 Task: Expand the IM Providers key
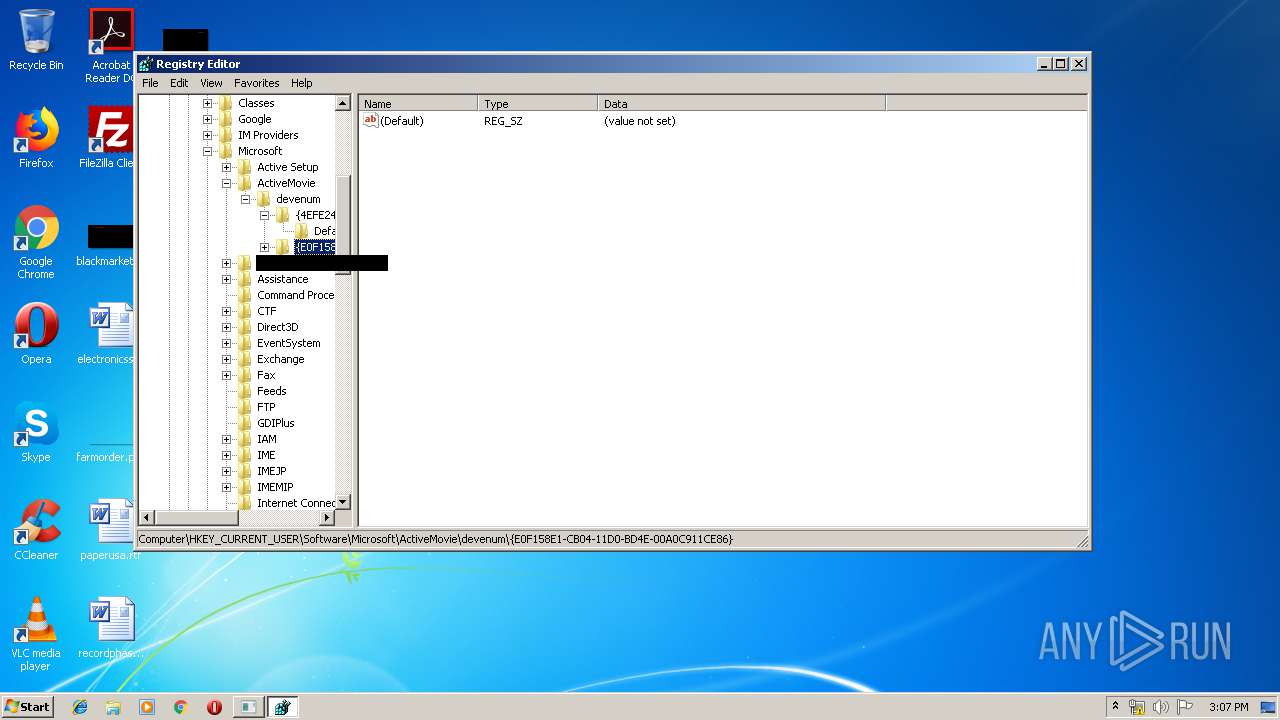[207, 135]
